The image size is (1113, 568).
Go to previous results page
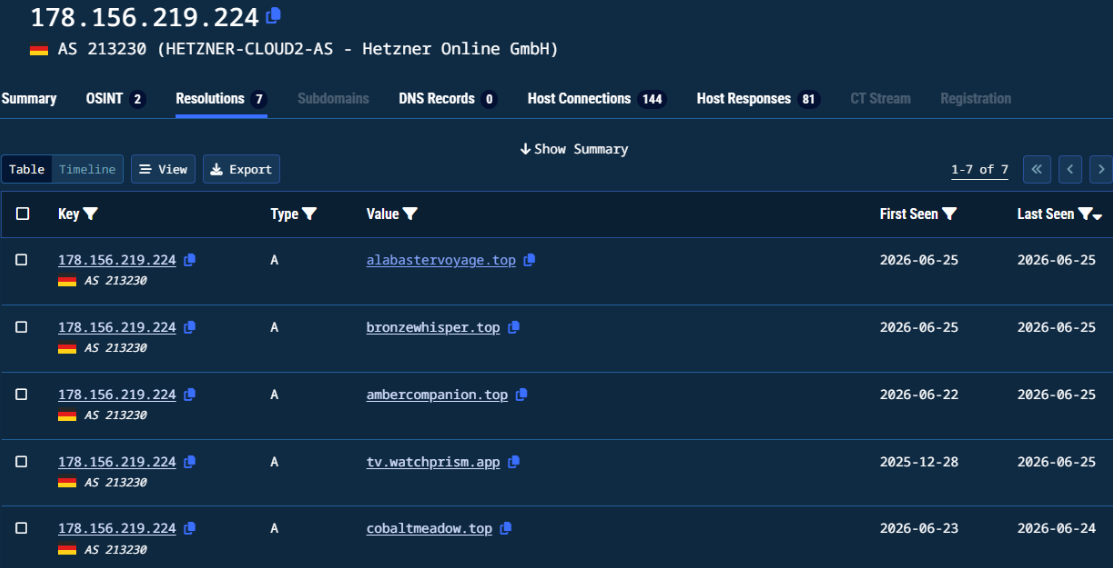(x=1070, y=170)
